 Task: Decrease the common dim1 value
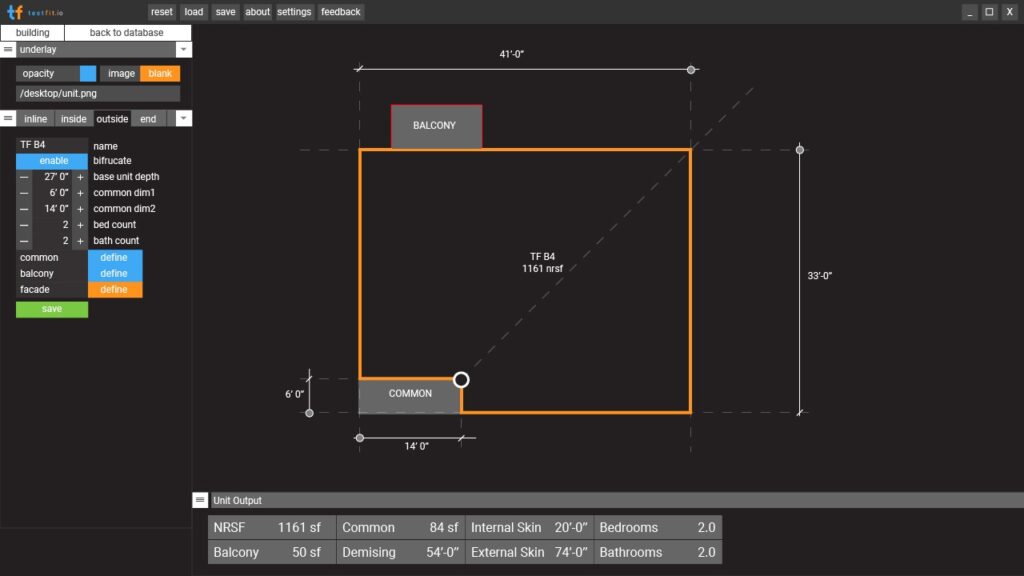click(x=24, y=193)
